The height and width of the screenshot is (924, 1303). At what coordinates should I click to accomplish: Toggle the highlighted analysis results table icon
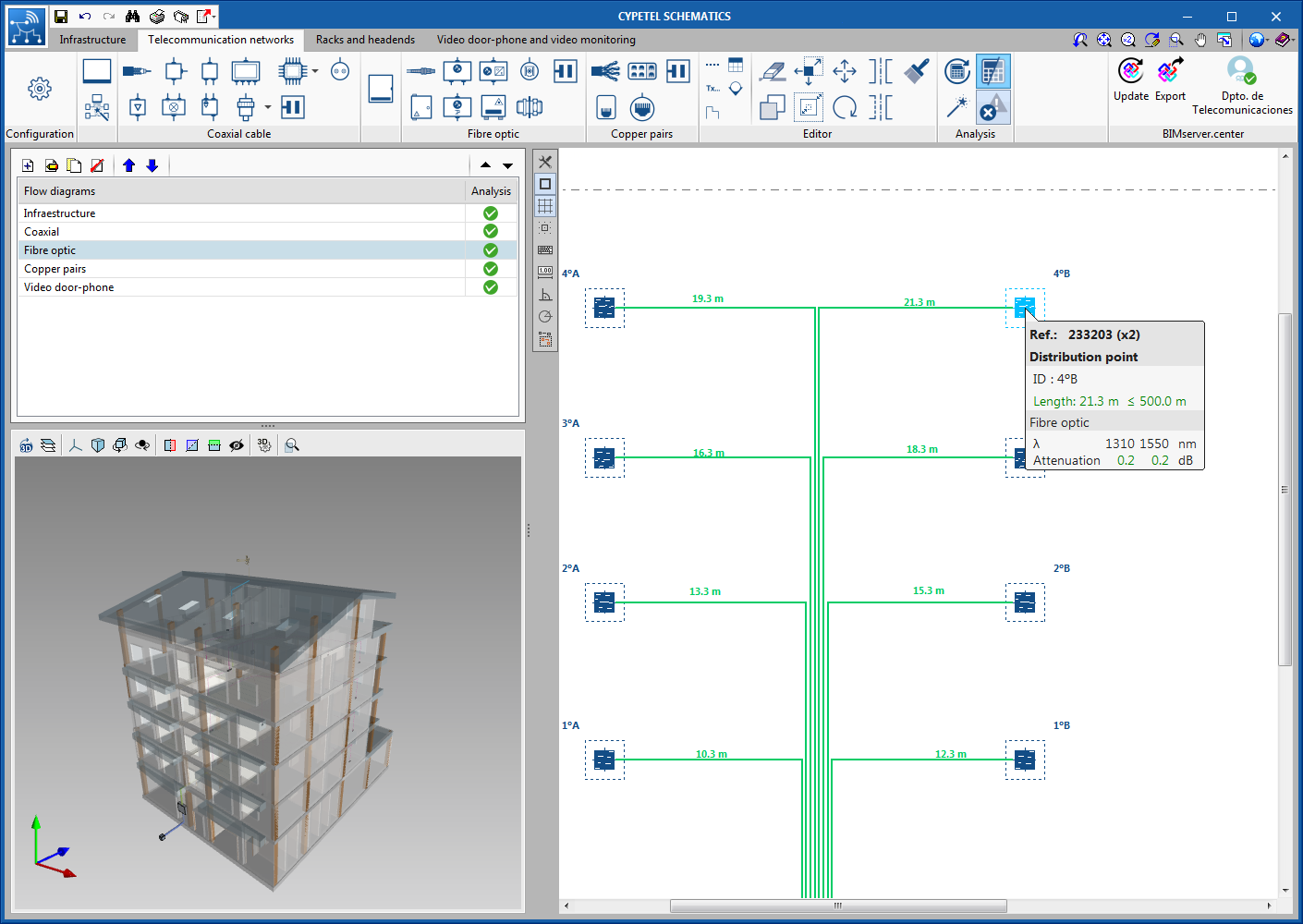pos(993,71)
